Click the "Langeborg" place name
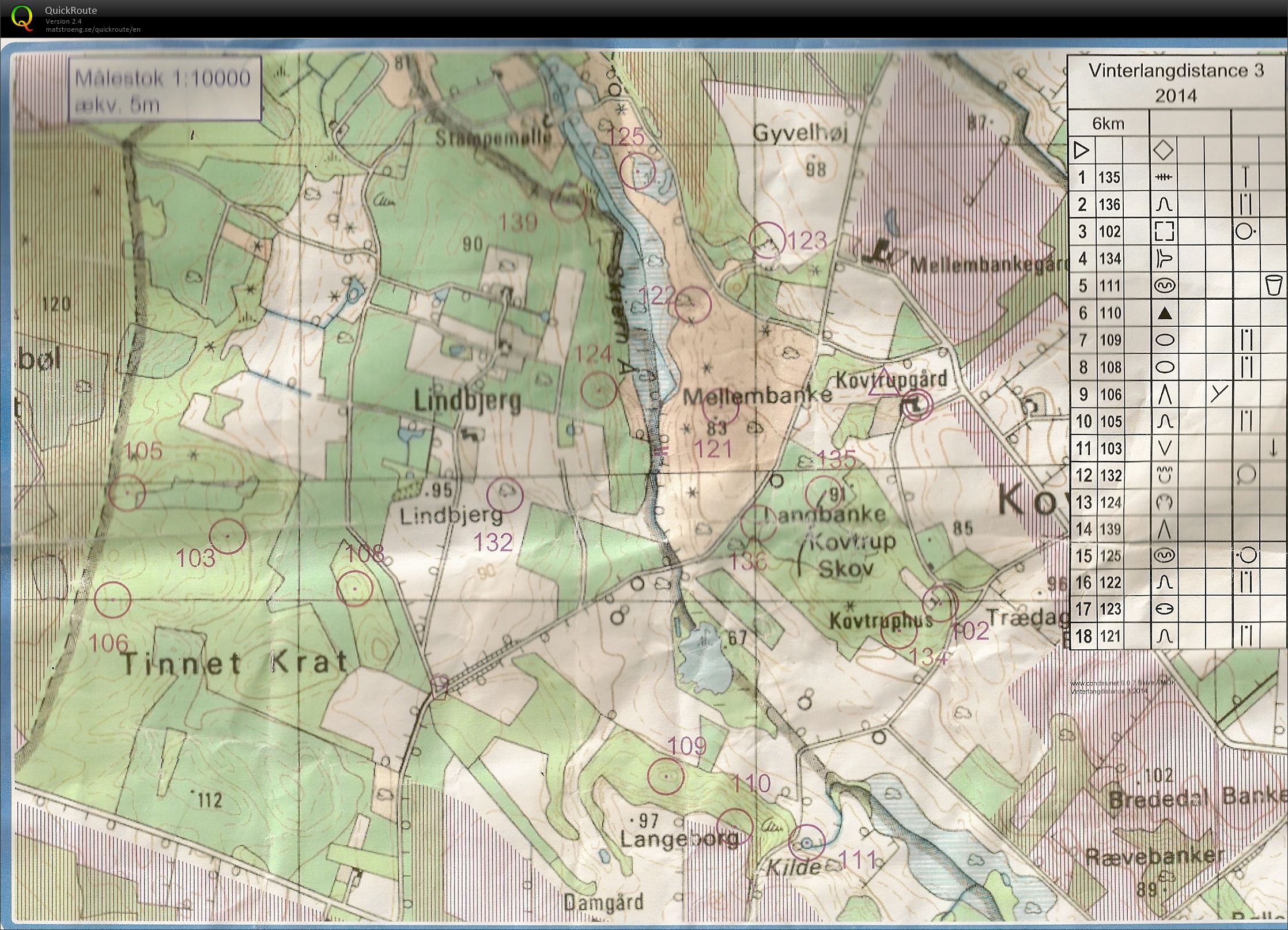Image resolution: width=1288 pixels, height=930 pixels. coord(679,840)
